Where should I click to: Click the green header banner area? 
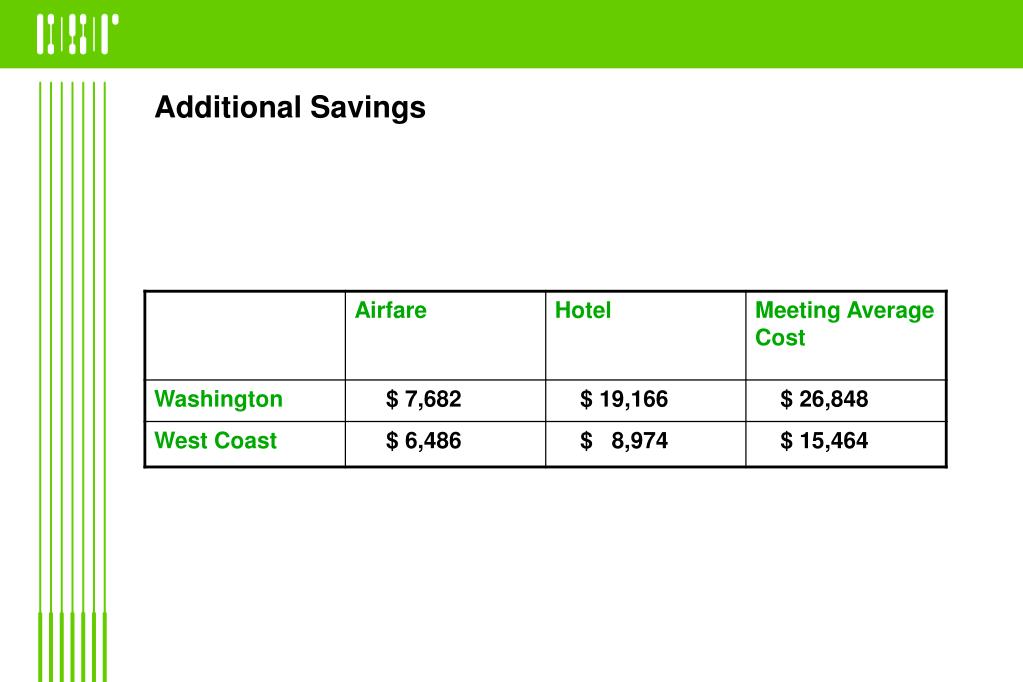512,34
